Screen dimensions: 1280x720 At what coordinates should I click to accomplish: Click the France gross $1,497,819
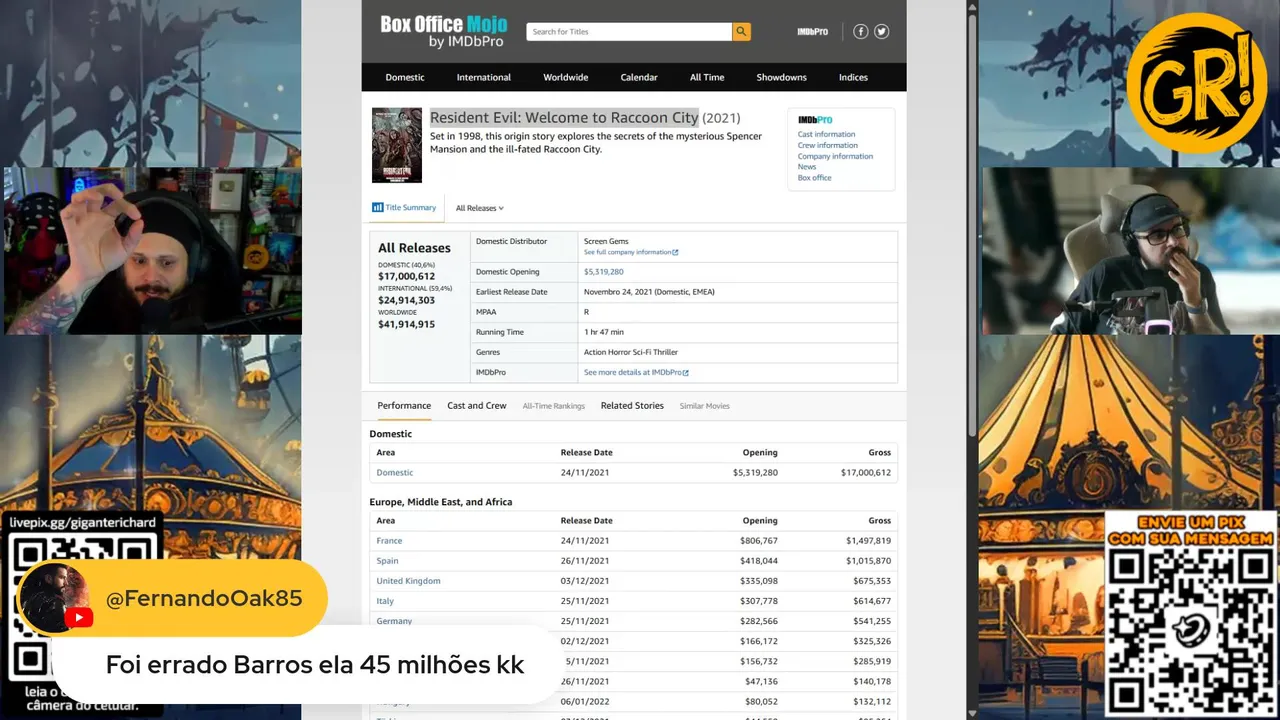tap(868, 541)
